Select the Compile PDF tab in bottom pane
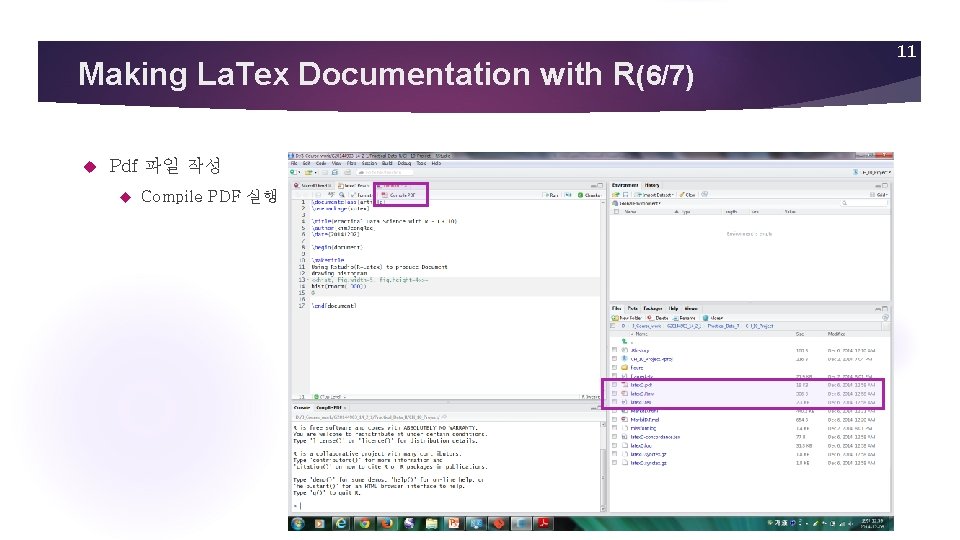The height and width of the screenshot is (540, 960). pyautogui.click(x=331, y=407)
